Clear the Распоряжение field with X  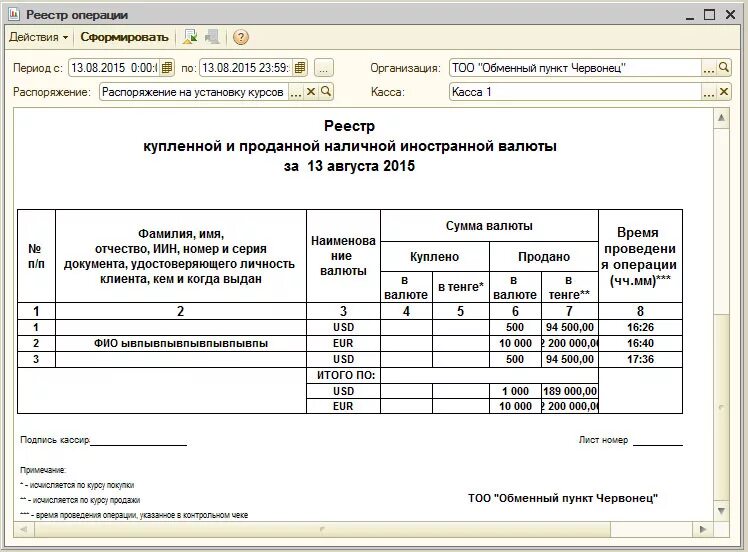tap(311, 91)
